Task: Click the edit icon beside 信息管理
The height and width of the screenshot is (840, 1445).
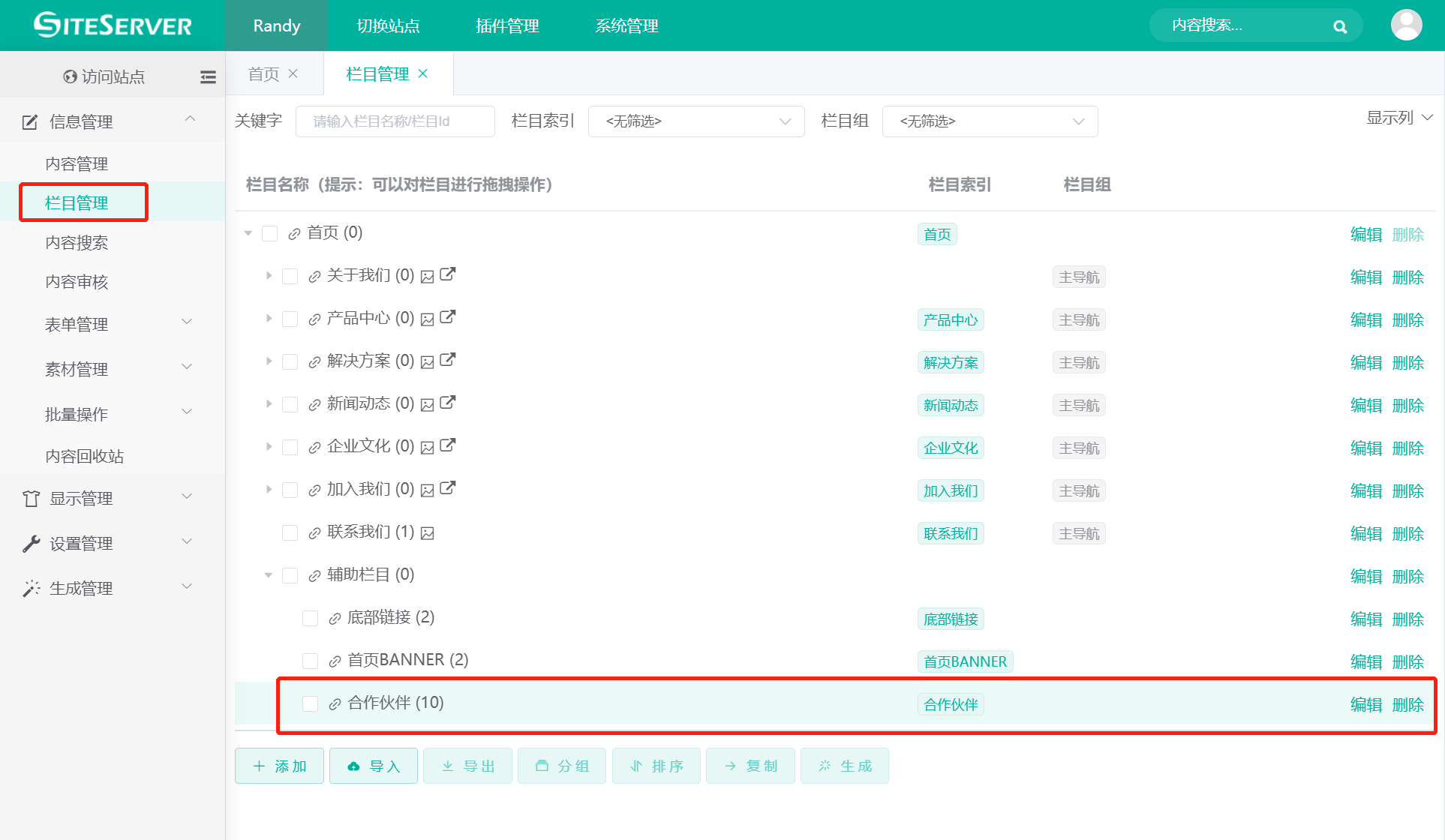Action: [x=29, y=121]
